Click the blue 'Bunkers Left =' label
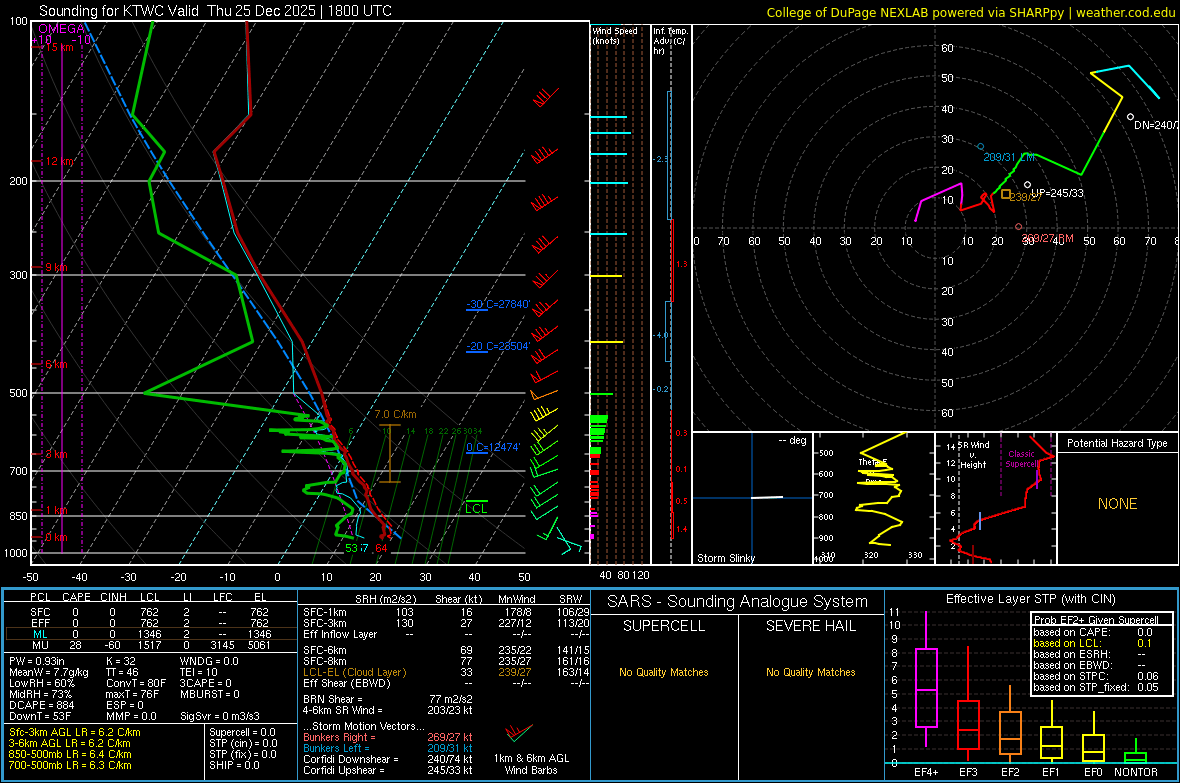The height and width of the screenshot is (783, 1180). tap(336, 748)
